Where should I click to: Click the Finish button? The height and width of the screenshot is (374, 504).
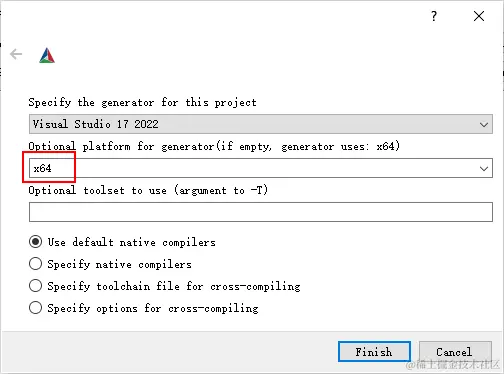pyautogui.click(x=374, y=352)
